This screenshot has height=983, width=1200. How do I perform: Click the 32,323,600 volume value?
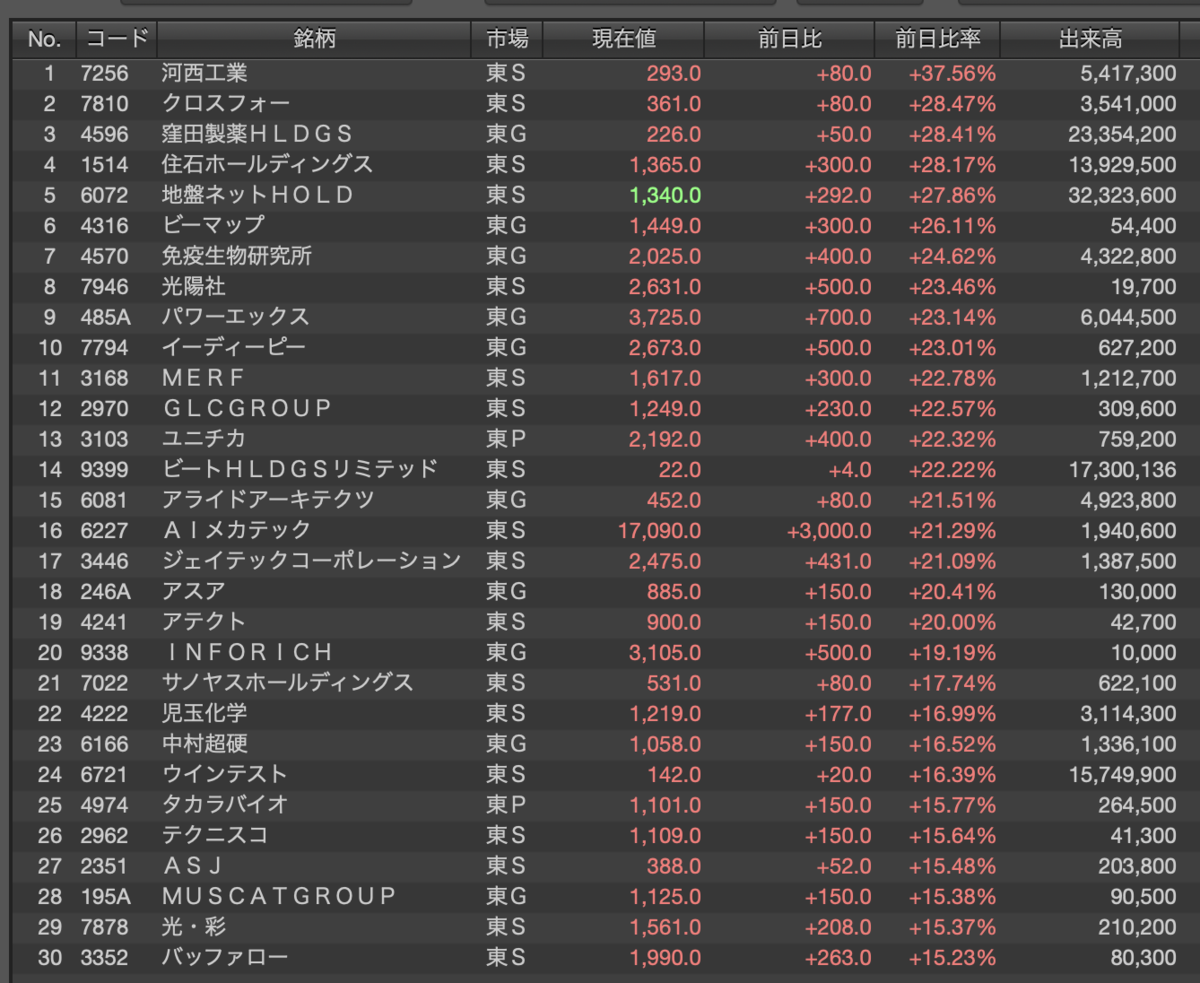[1122, 196]
